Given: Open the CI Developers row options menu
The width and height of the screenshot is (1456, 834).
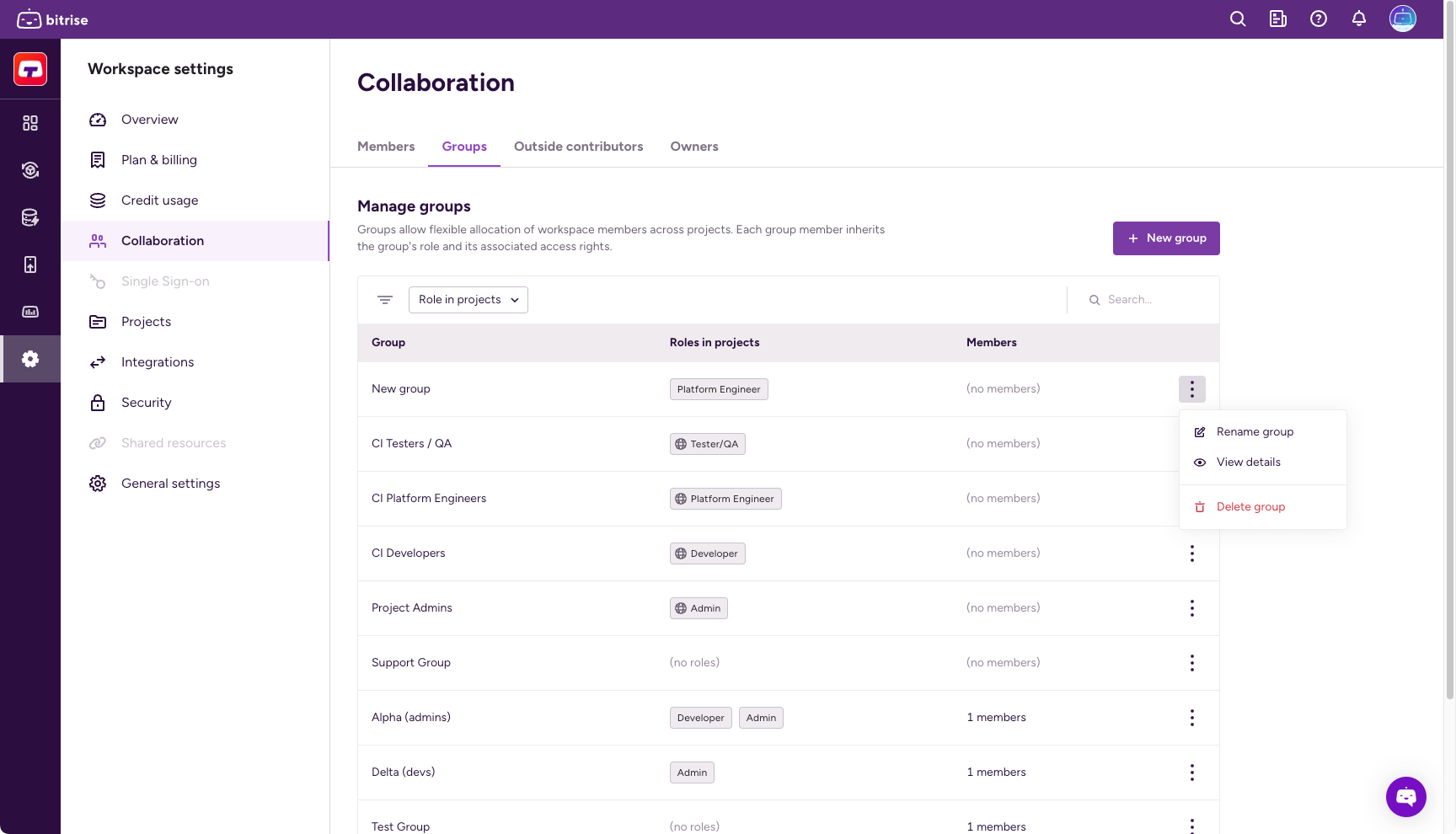Looking at the screenshot, I should [1191, 553].
